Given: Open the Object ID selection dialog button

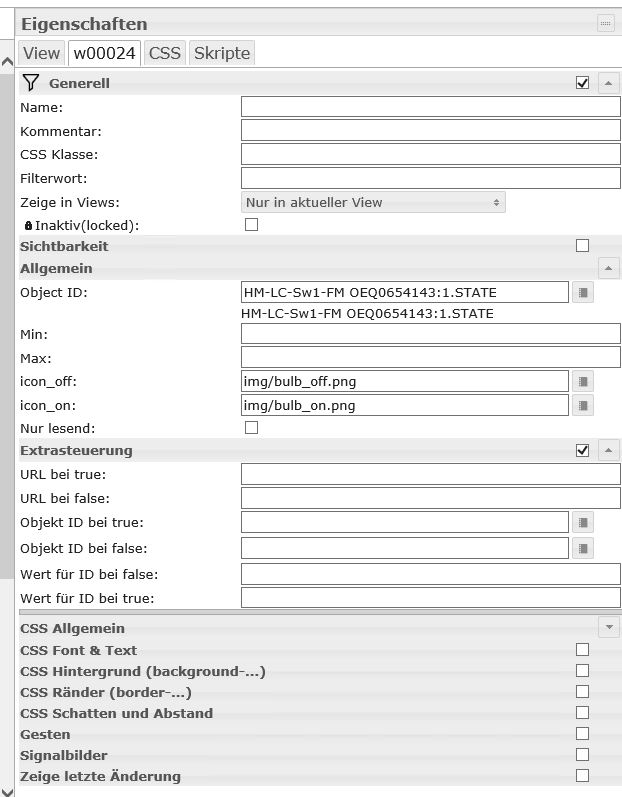Looking at the screenshot, I should (583, 292).
